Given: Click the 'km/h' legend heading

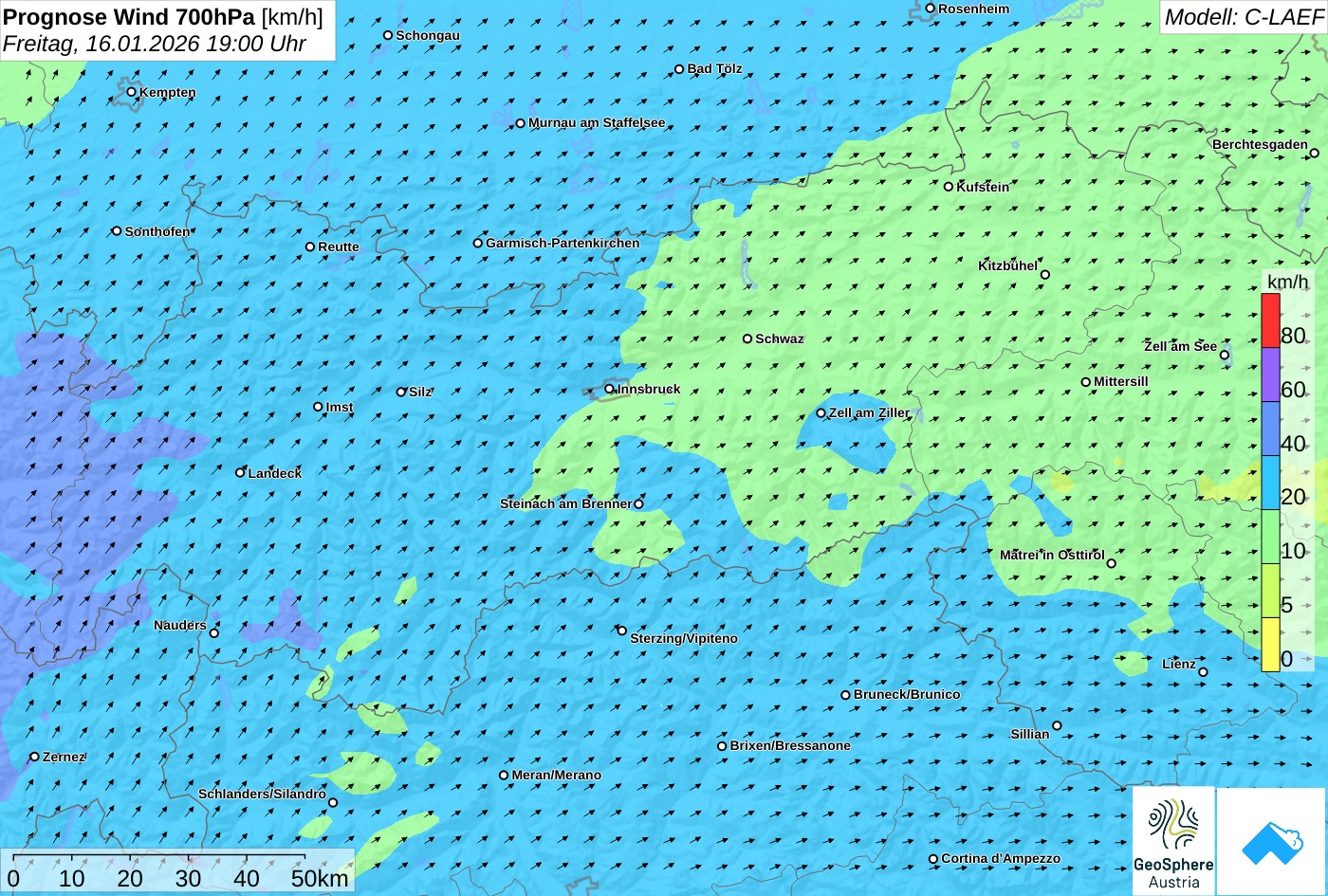Looking at the screenshot, I should (1287, 282).
